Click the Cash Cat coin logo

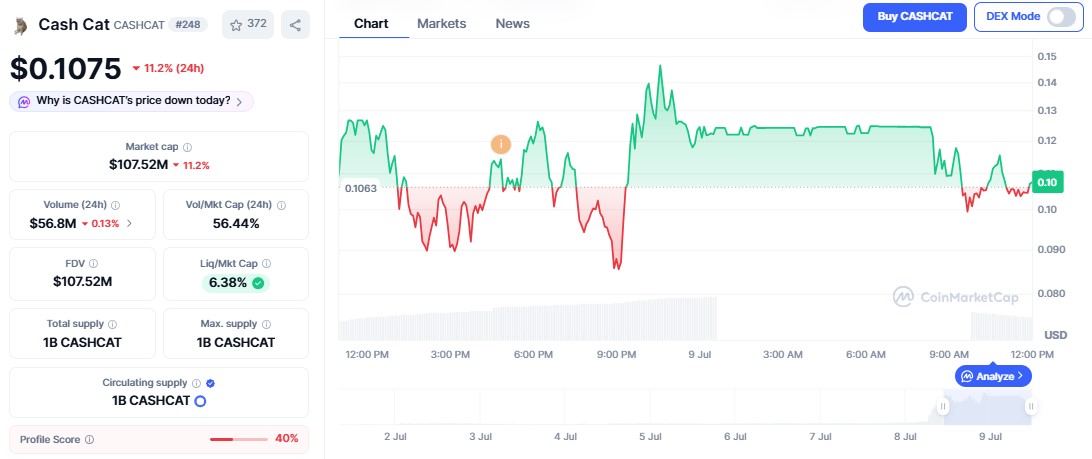pyautogui.click(x=20, y=25)
